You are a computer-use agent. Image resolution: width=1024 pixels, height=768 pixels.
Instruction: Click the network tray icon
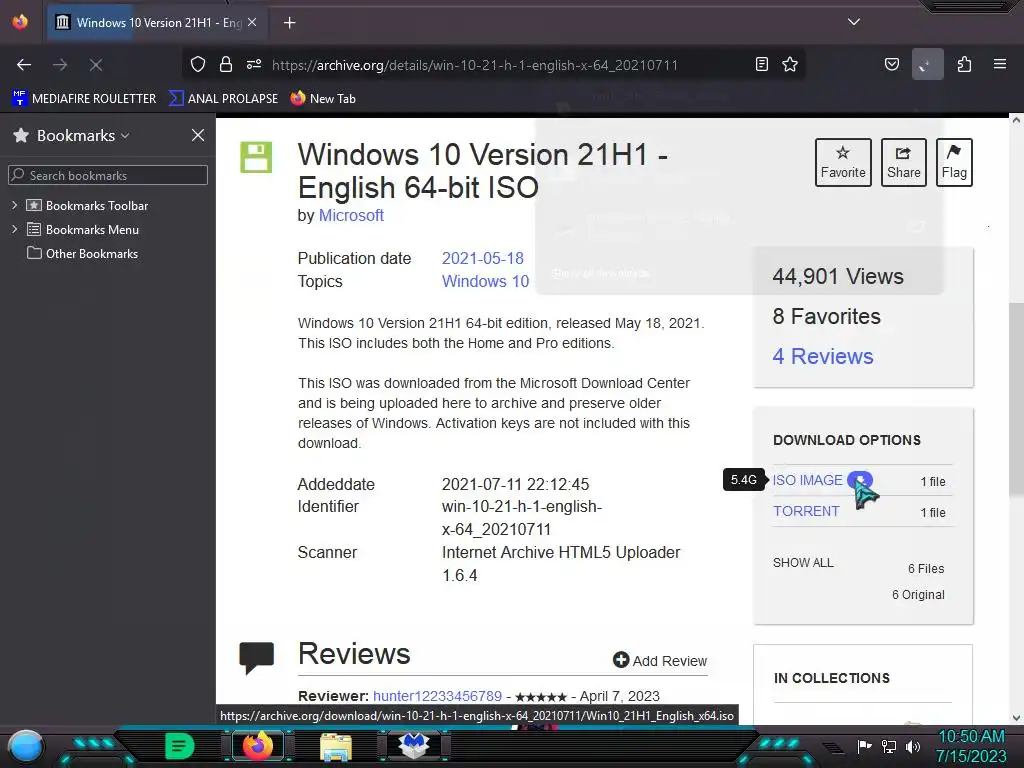click(x=889, y=746)
